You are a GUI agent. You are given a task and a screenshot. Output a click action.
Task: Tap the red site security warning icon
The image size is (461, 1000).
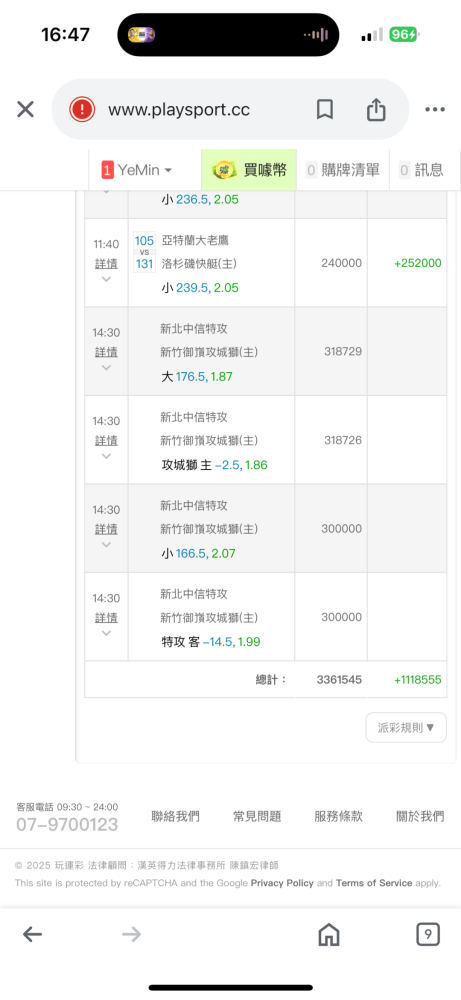coord(82,110)
